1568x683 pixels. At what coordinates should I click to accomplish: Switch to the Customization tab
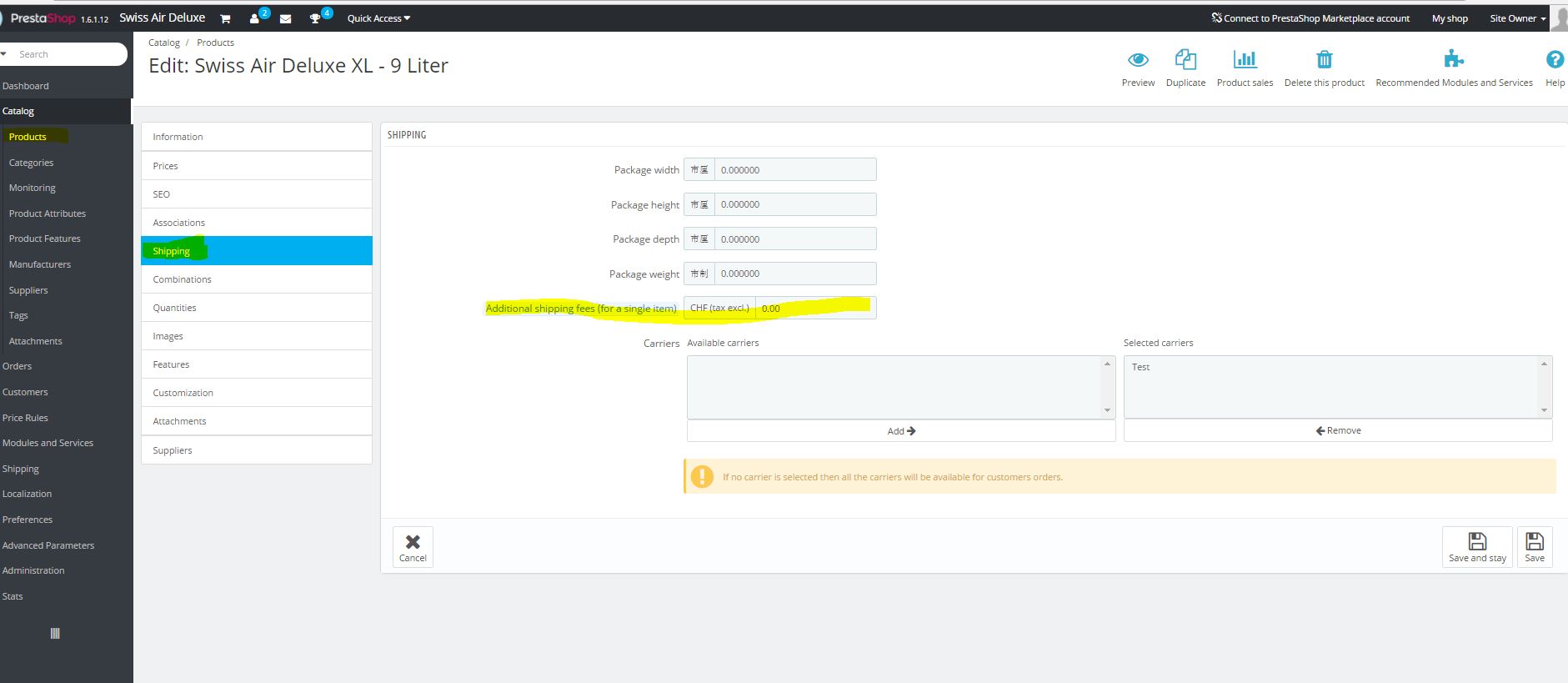pyautogui.click(x=257, y=393)
